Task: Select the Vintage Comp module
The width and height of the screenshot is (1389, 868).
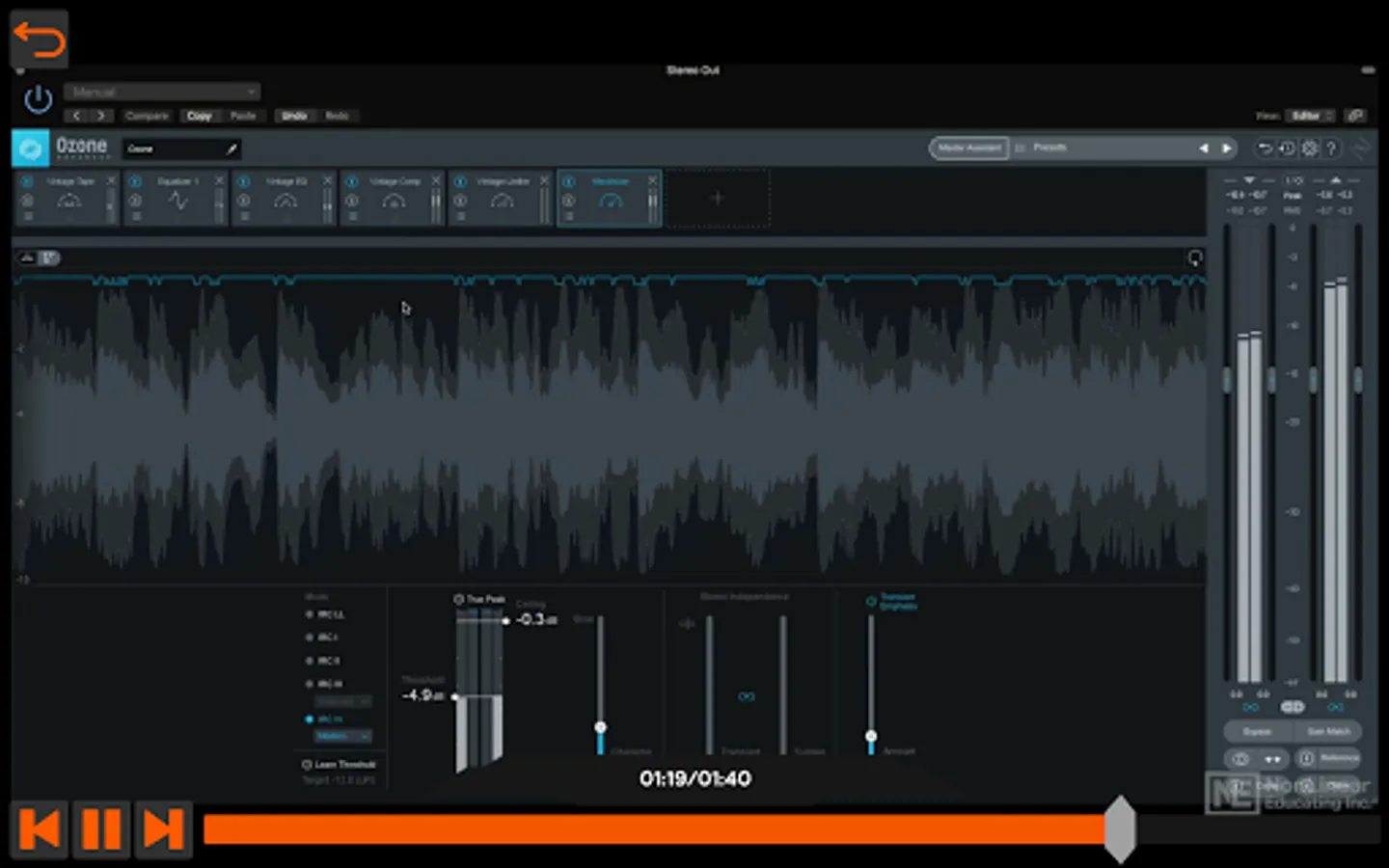Action: click(x=394, y=200)
